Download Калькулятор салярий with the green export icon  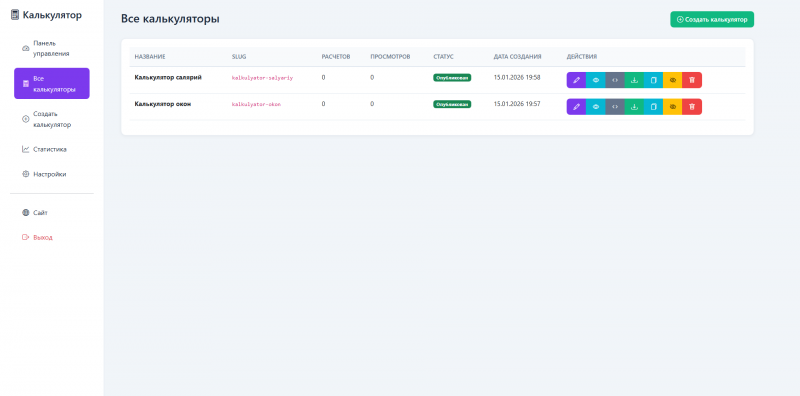pos(634,80)
